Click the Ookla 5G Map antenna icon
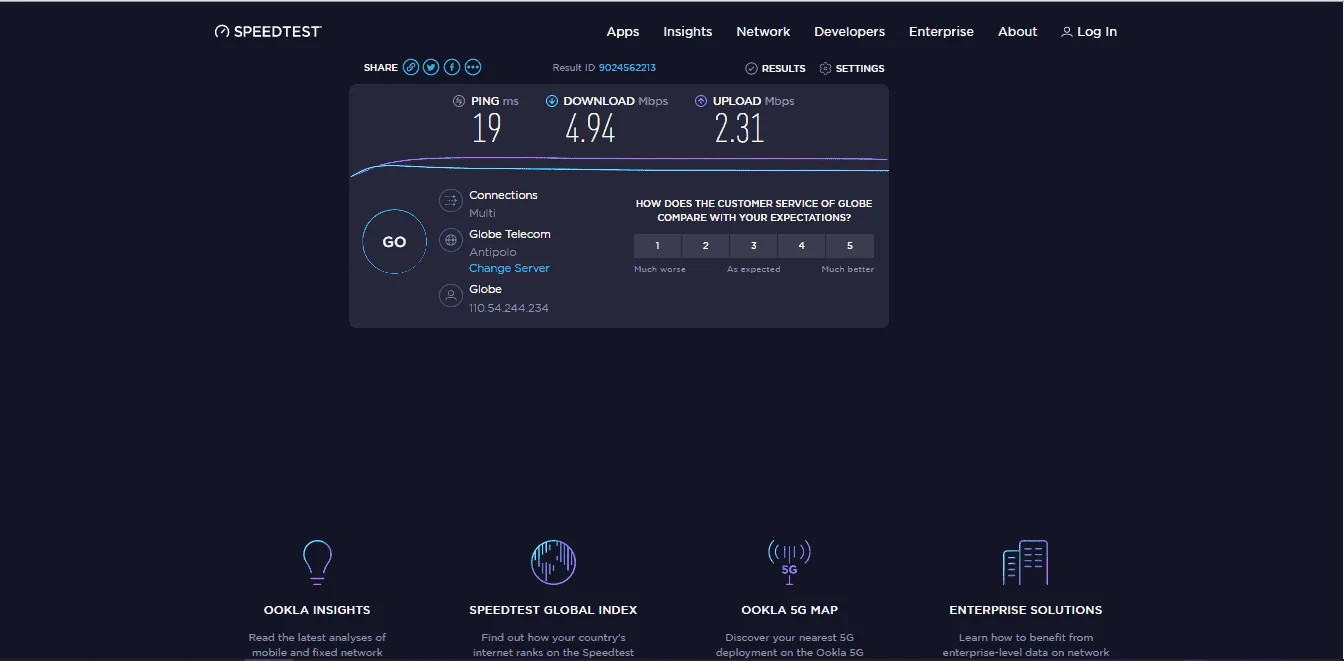 coord(789,562)
